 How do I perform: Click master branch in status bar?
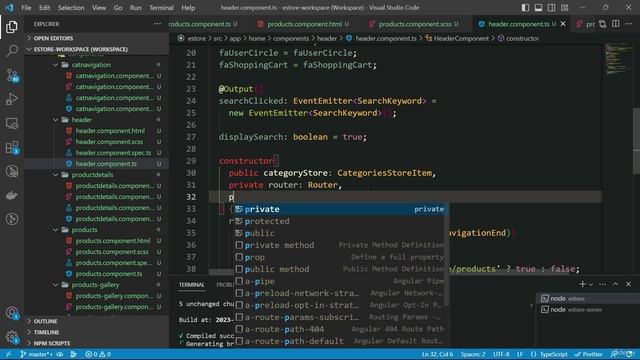point(36,354)
